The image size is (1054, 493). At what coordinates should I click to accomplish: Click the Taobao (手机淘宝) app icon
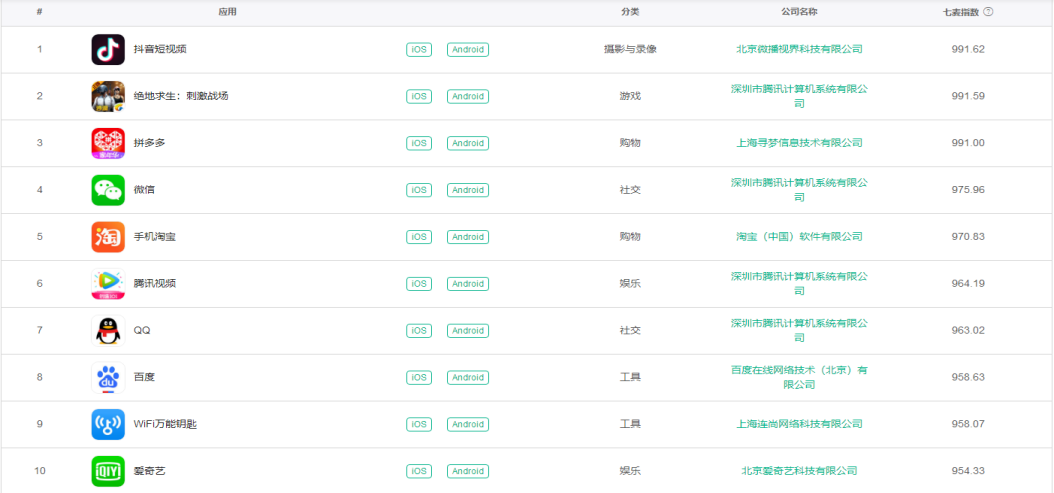(x=108, y=237)
